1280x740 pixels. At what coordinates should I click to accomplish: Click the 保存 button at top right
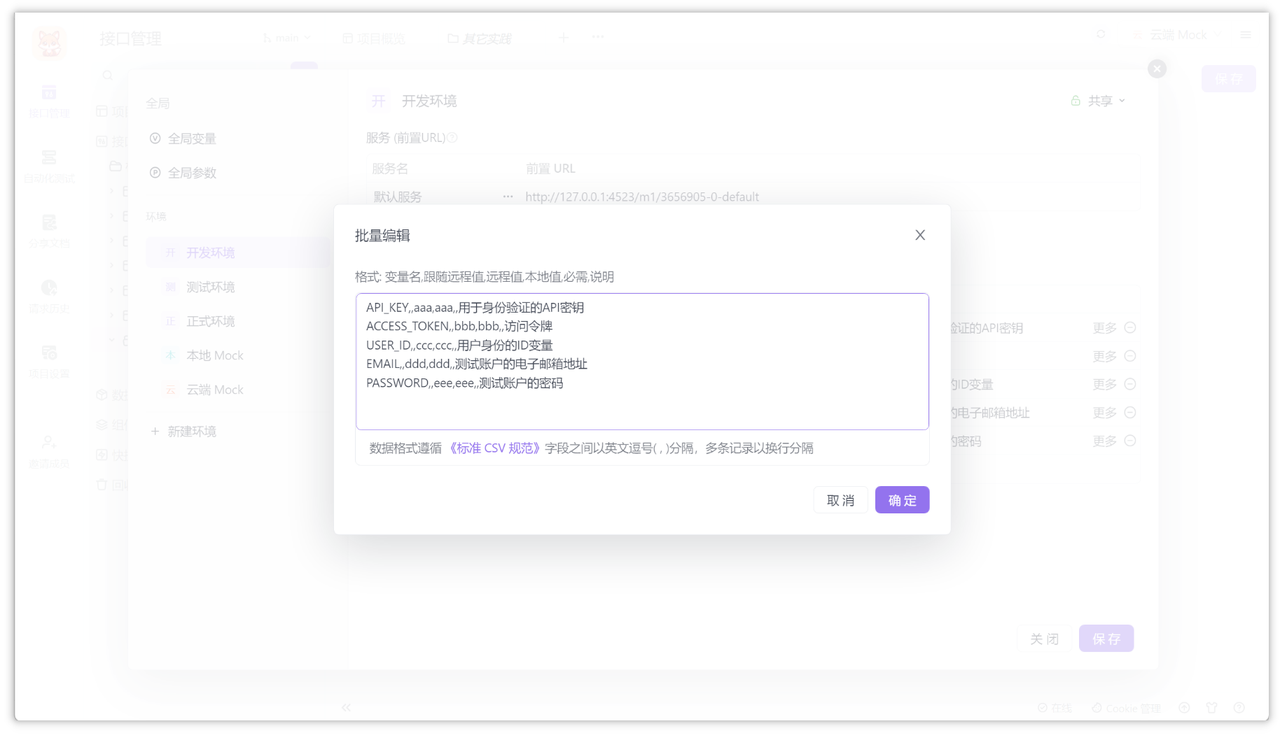click(x=1228, y=78)
